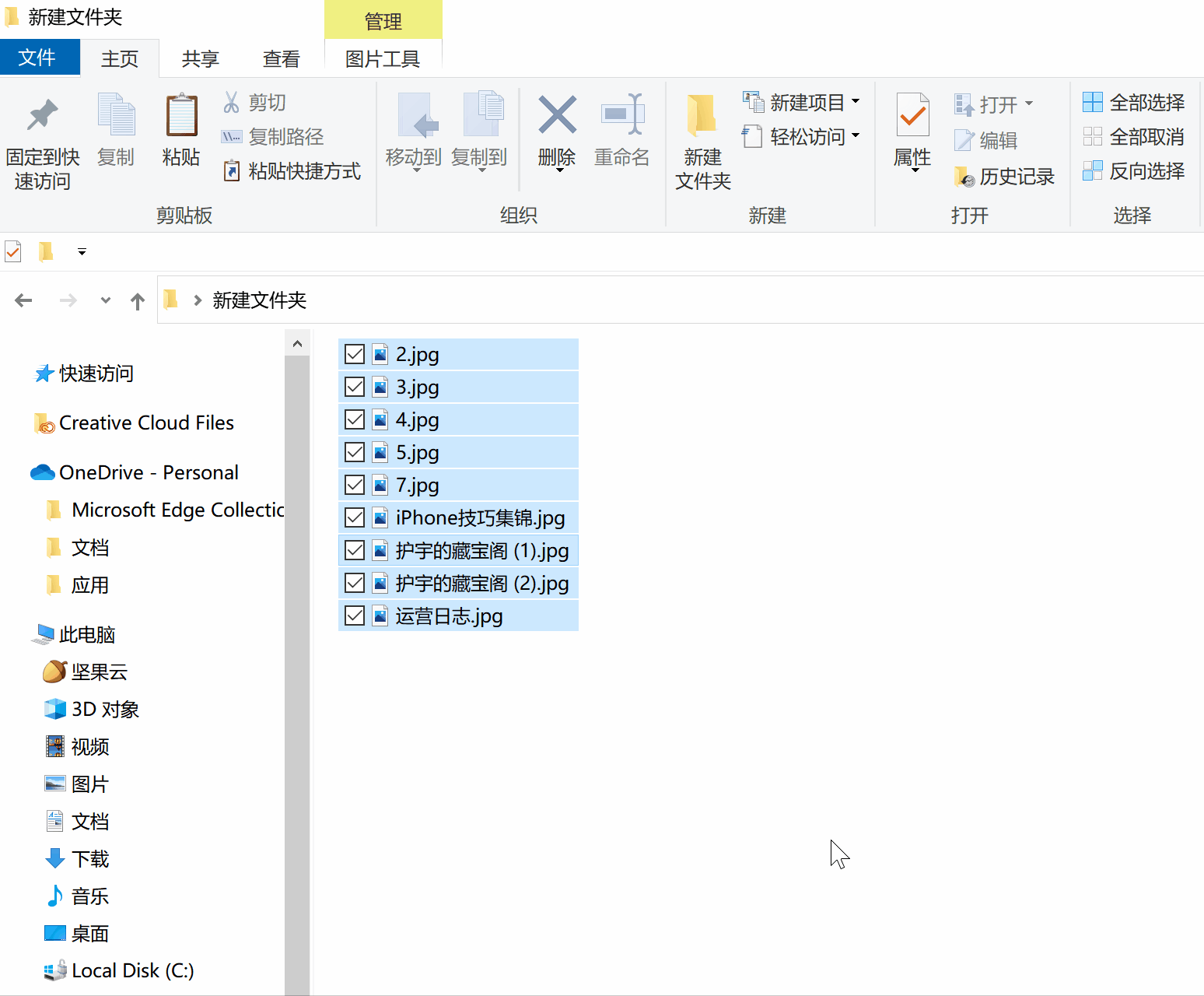The width and height of the screenshot is (1204, 996).
Task: Open the Picture Tools (图片工具) tab
Action: pyautogui.click(x=383, y=58)
